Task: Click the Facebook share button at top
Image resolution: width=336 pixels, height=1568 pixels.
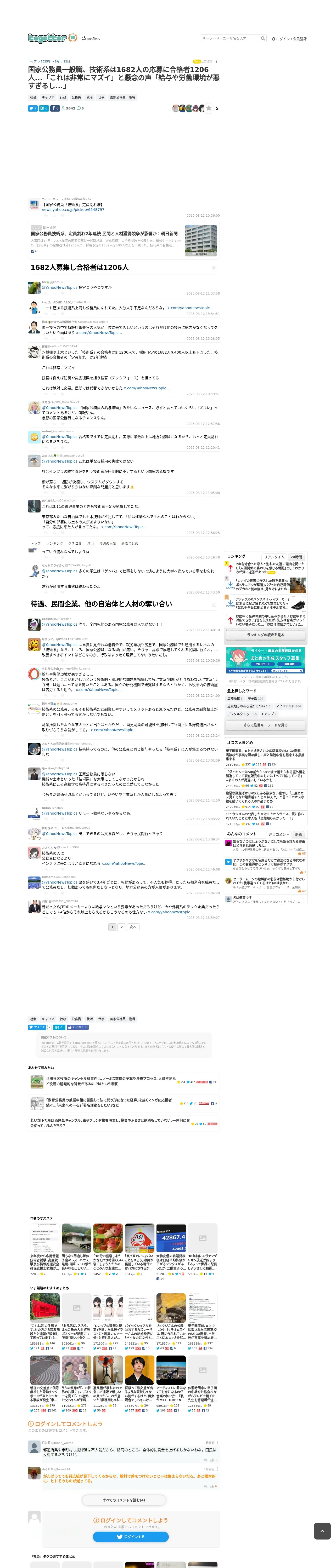Action: (x=55, y=108)
